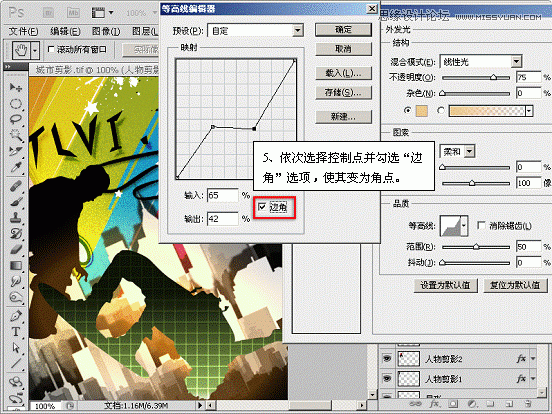The image size is (552, 414).
Task: Select the Horizontal Type tool
Action: 16,332
